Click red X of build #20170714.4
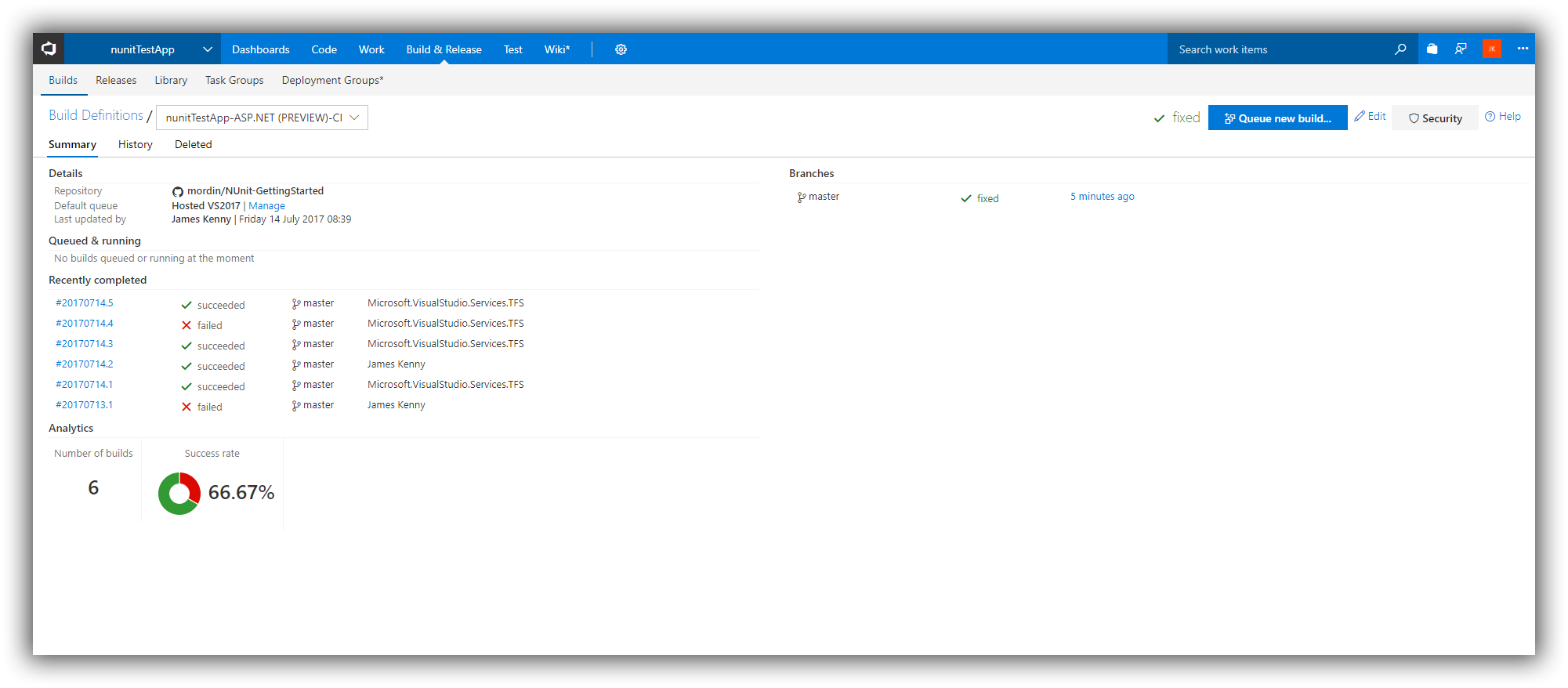1568x688 pixels. pos(186,325)
